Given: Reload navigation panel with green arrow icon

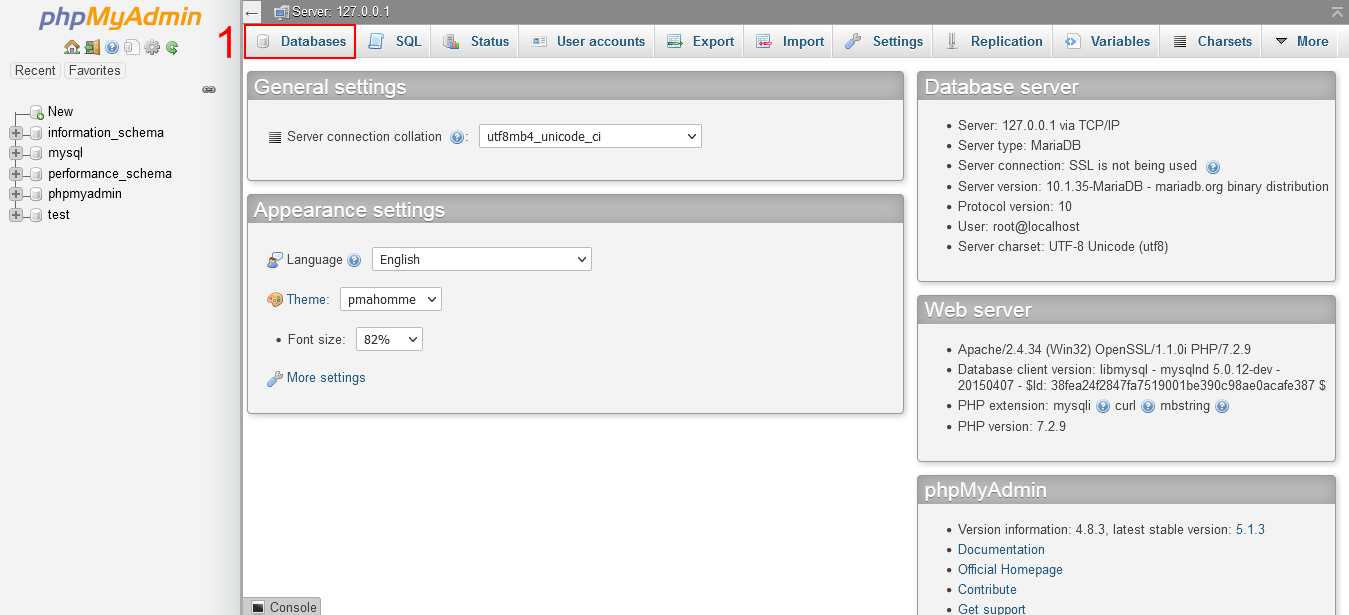Looking at the screenshot, I should (x=172, y=47).
